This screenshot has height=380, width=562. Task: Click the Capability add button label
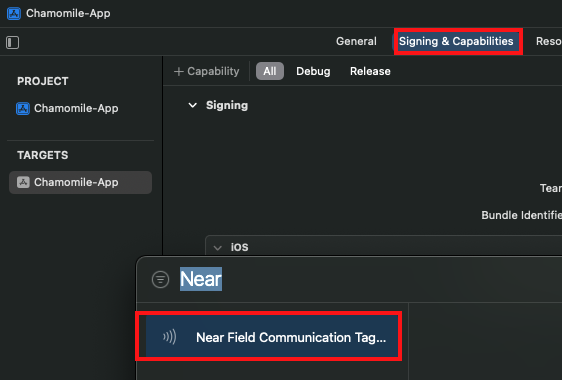pos(213,71)
